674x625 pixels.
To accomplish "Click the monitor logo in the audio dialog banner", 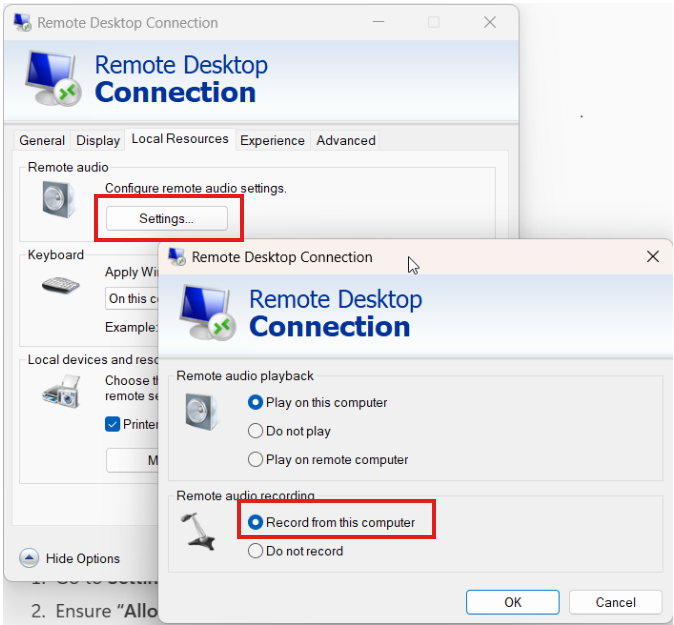I will 208,312.
